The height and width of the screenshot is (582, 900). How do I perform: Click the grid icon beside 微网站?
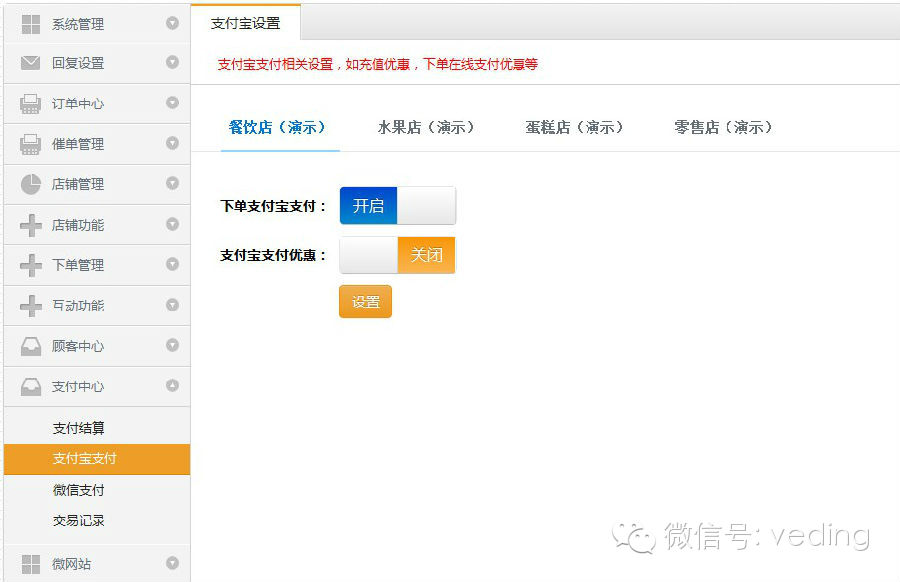click(30, 564)
